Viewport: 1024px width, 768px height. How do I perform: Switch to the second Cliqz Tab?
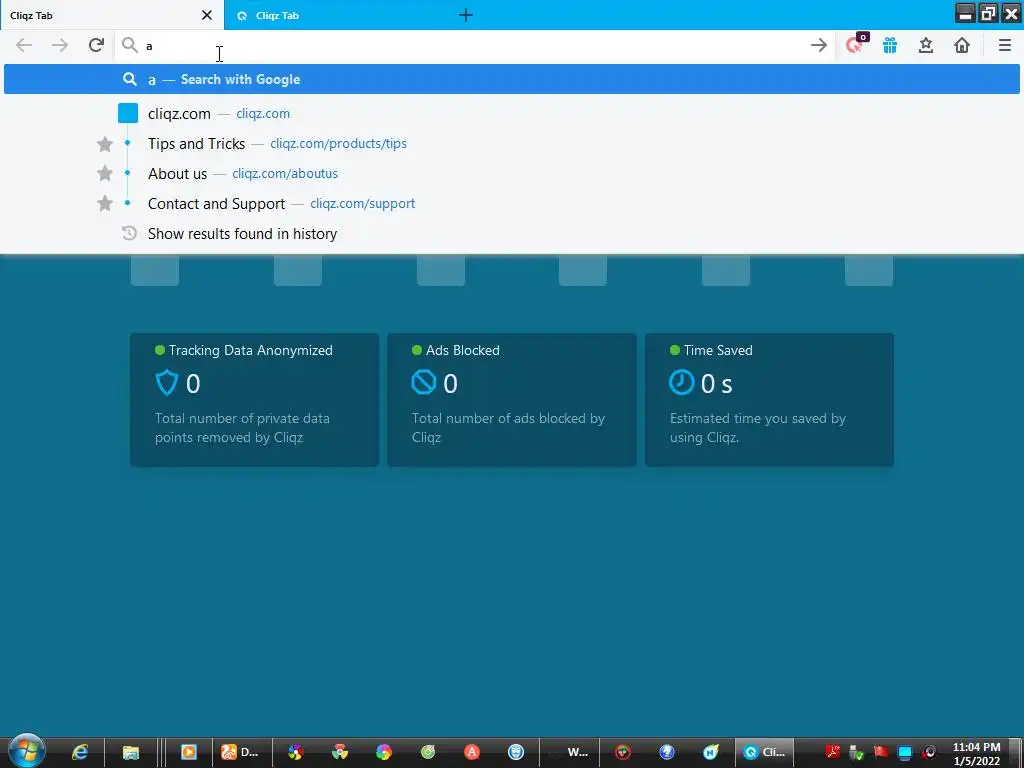pos(336,15)
